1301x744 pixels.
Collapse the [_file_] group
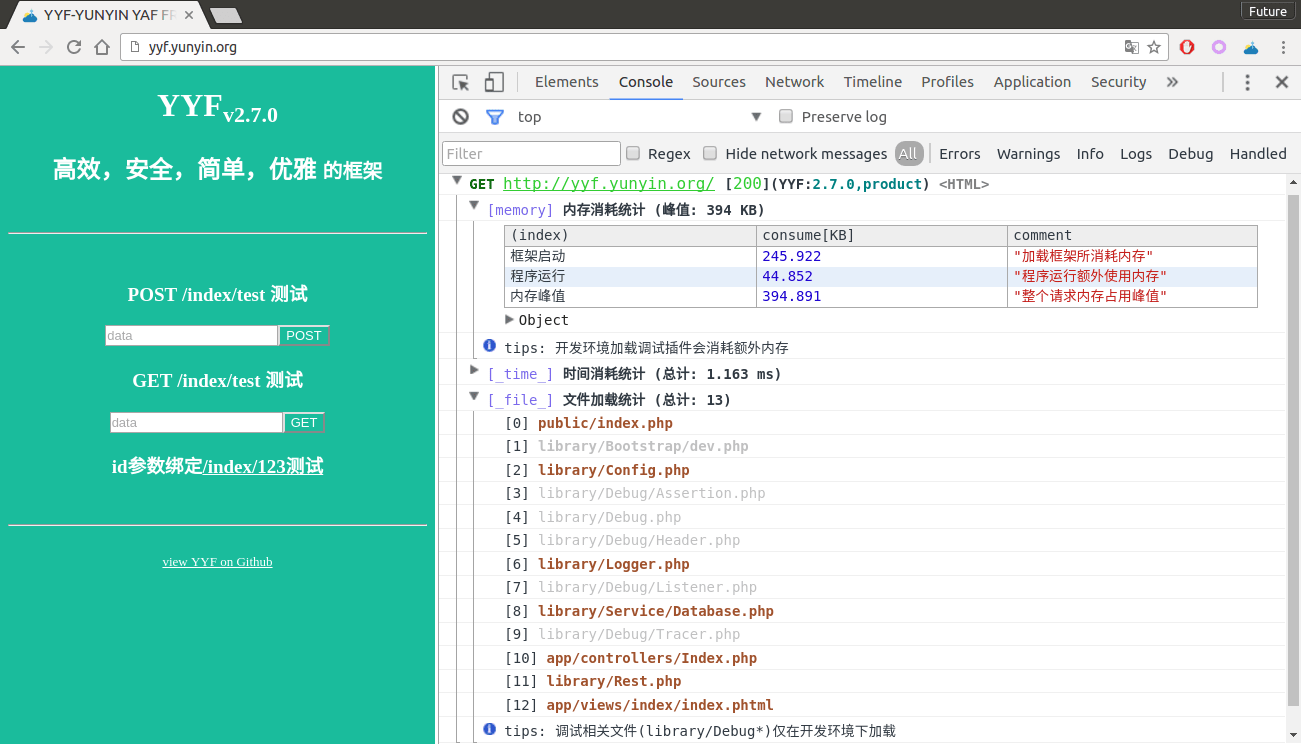tap(475, 396)
